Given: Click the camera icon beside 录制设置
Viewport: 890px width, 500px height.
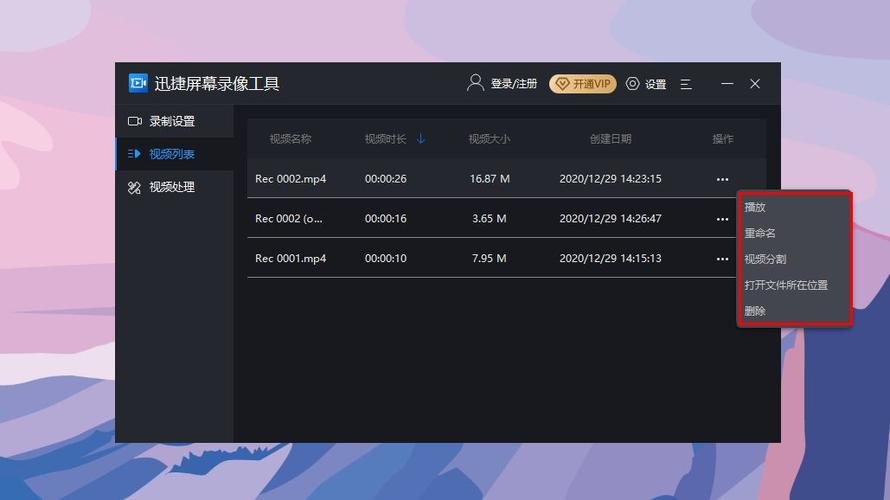Looking at the screenshot, I should pos(135,121).
